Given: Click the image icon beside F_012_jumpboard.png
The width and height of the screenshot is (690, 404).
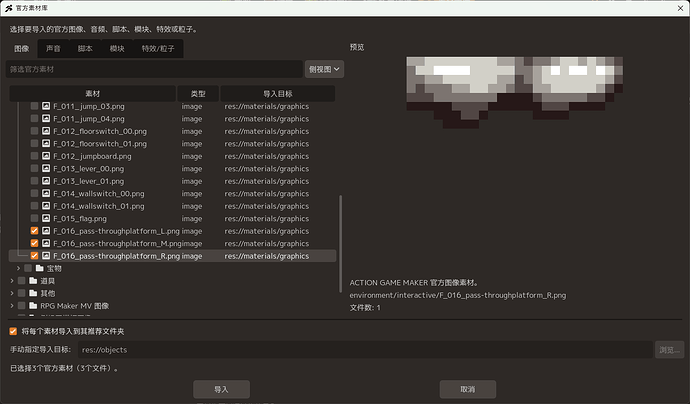Looking at the screenshot, I should 46,156.
